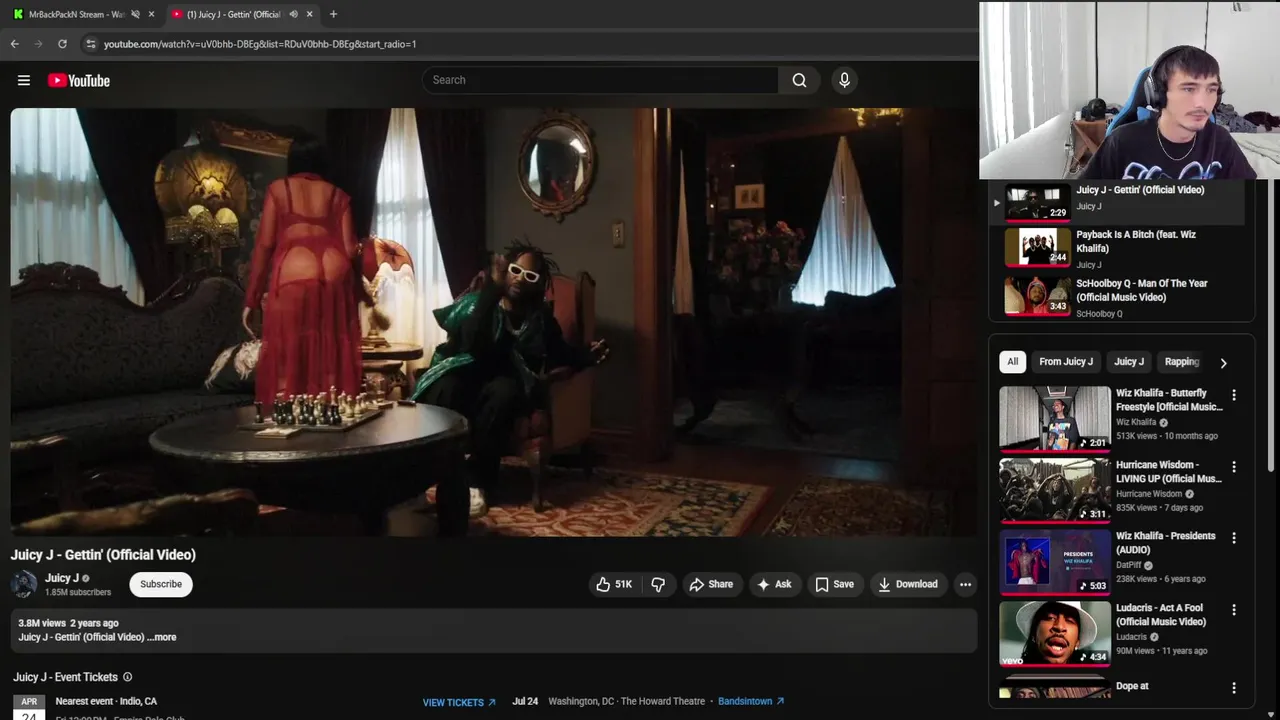Open Juicy J channel name link
Screen dimensions: 1280x720
click(61, 578)
